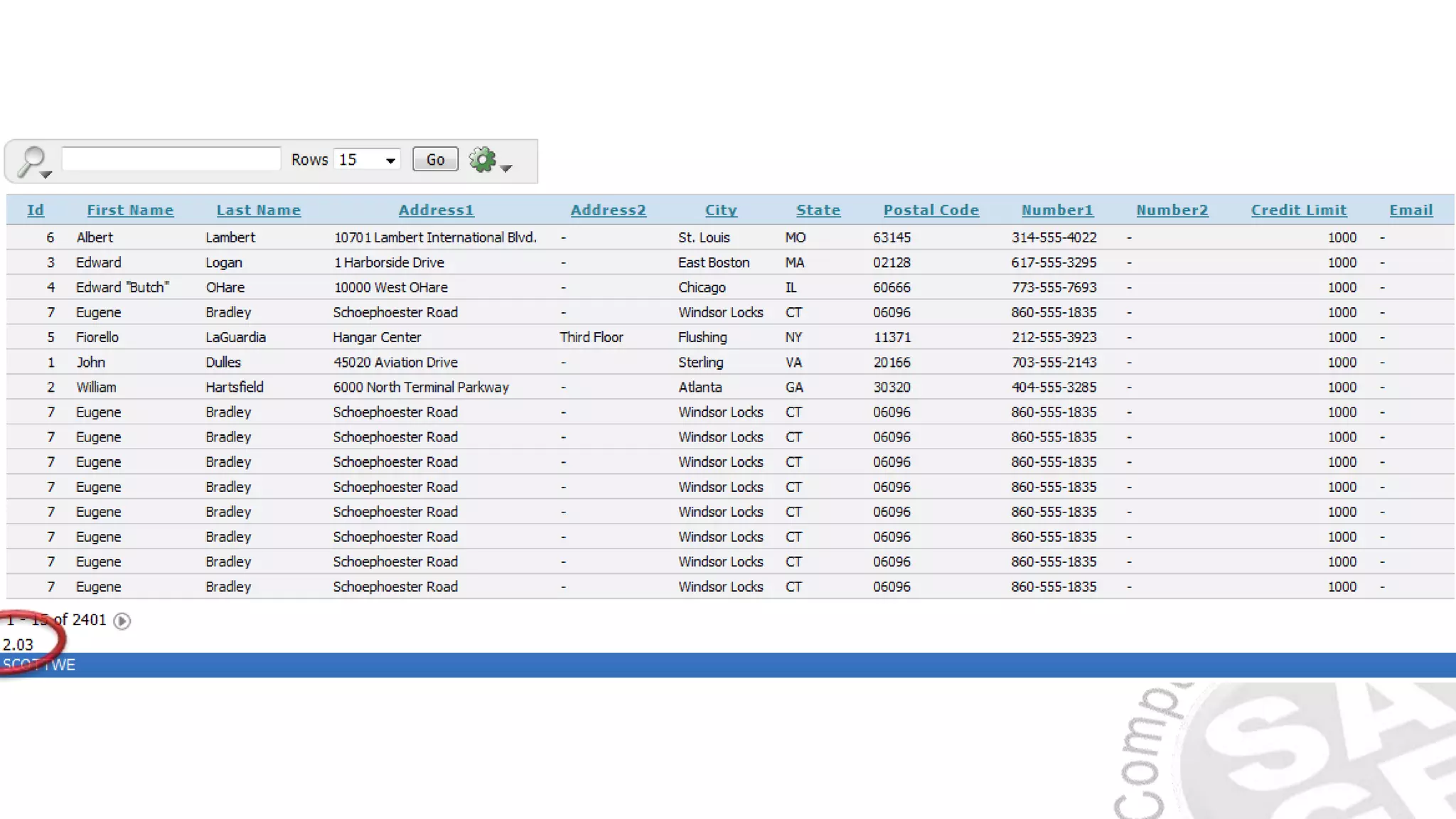
Task: Click the Go button
Action: (435, 159)
